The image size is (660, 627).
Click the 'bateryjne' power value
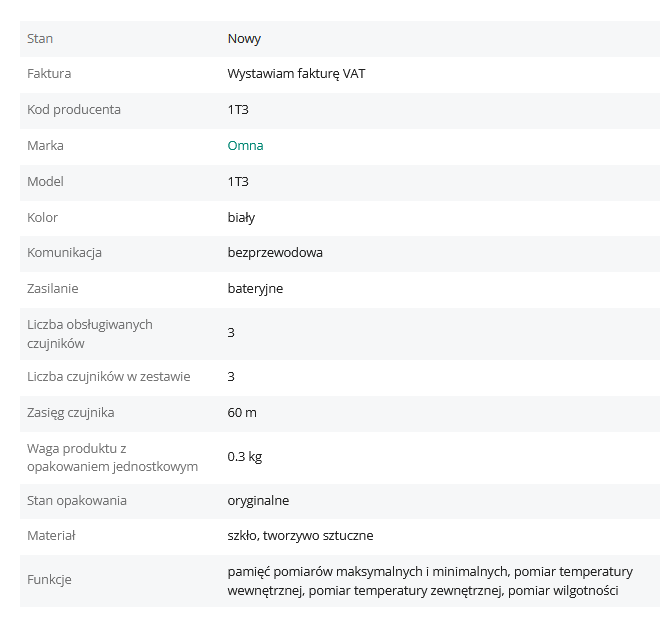pyautogui.click(x=255, y=289)
